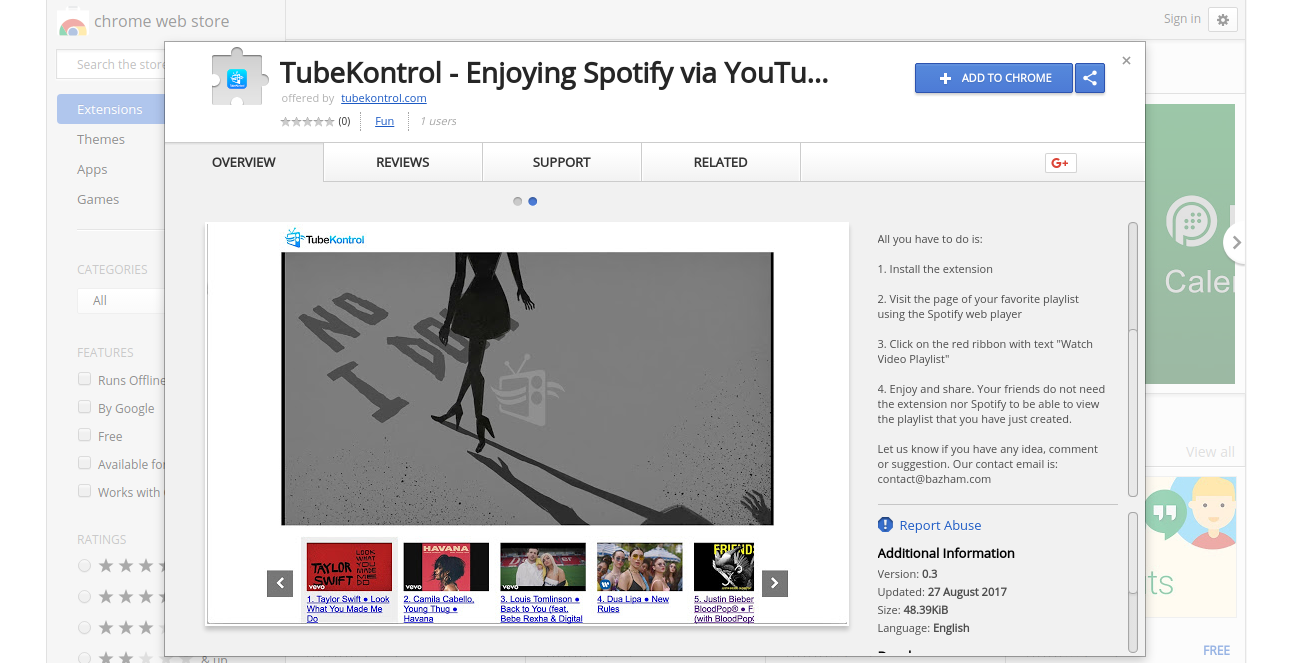Close the extension details dialog
This screenshot has width=1294, height=663.
[x=1126, y=61]
